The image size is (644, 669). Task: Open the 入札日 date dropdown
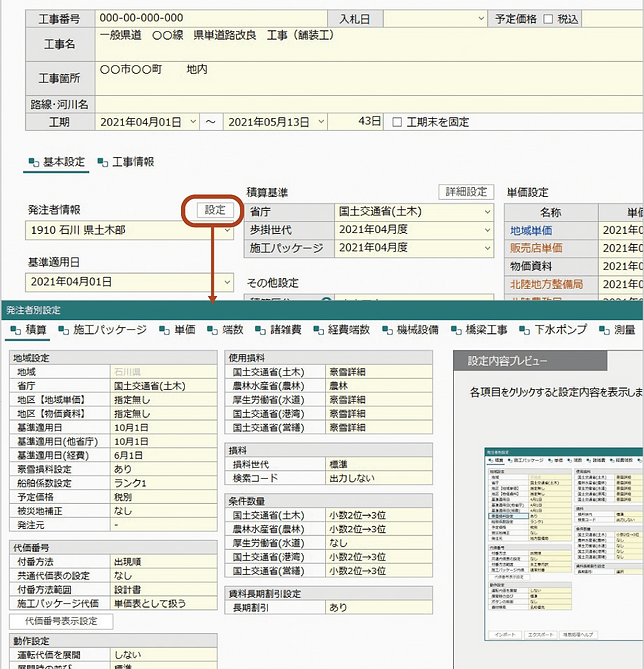[481, 19]
